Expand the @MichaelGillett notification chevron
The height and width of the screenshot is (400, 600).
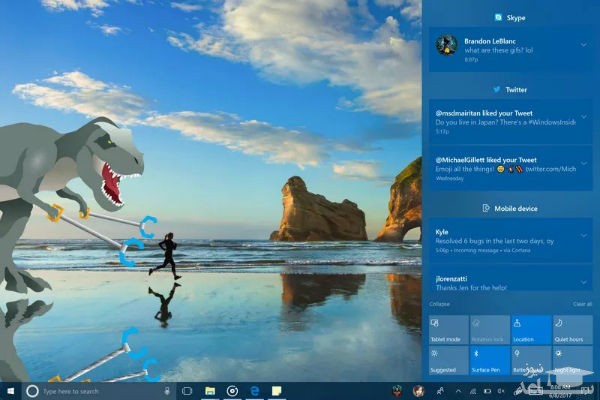584,163
